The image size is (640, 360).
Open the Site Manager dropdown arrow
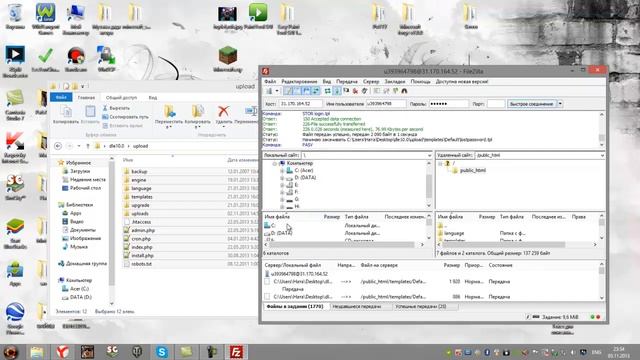pyautogui.click(x=277, y=91)
